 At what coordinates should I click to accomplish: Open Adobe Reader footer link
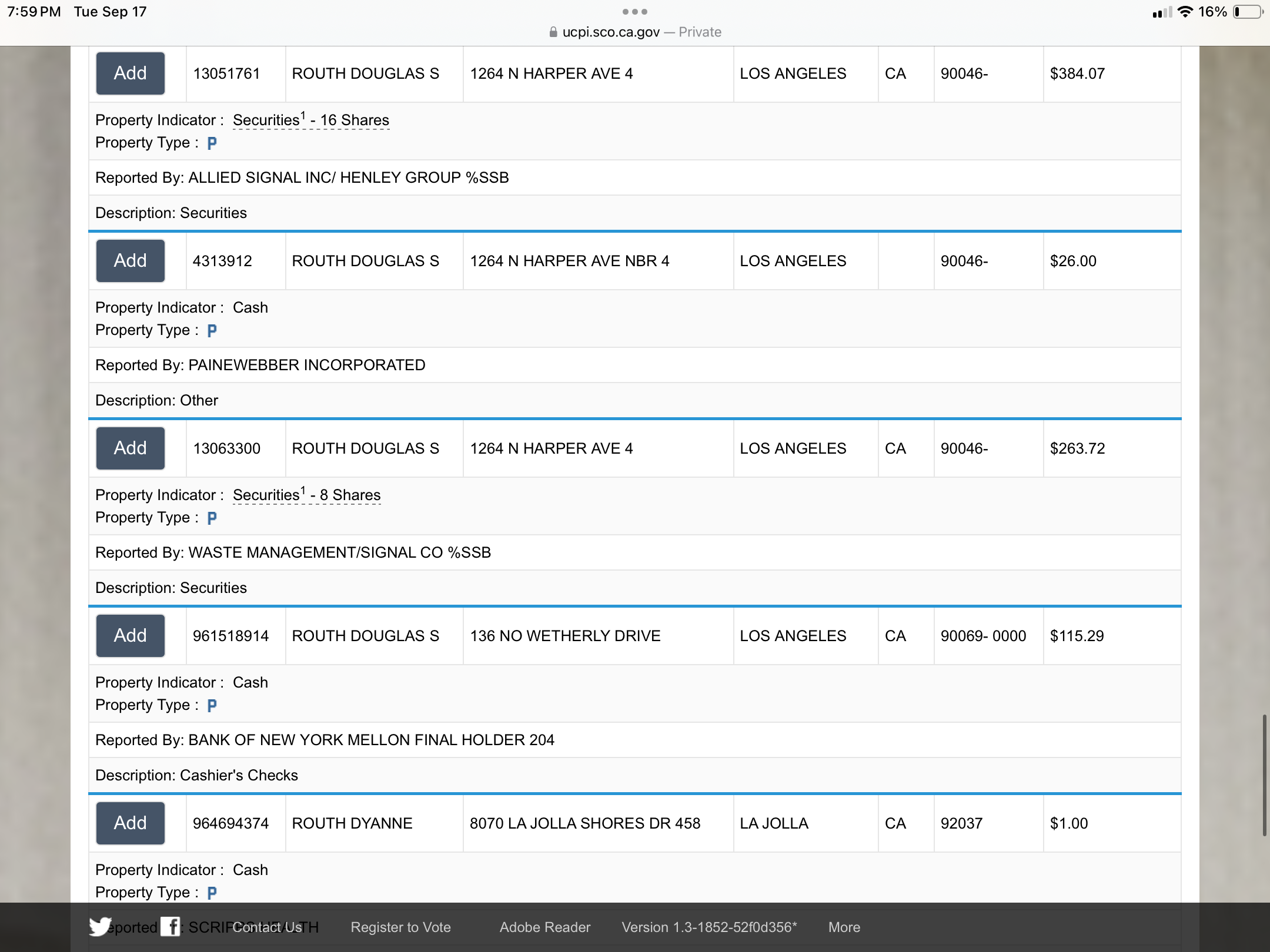pyautogui.click(x=545, y=927)
